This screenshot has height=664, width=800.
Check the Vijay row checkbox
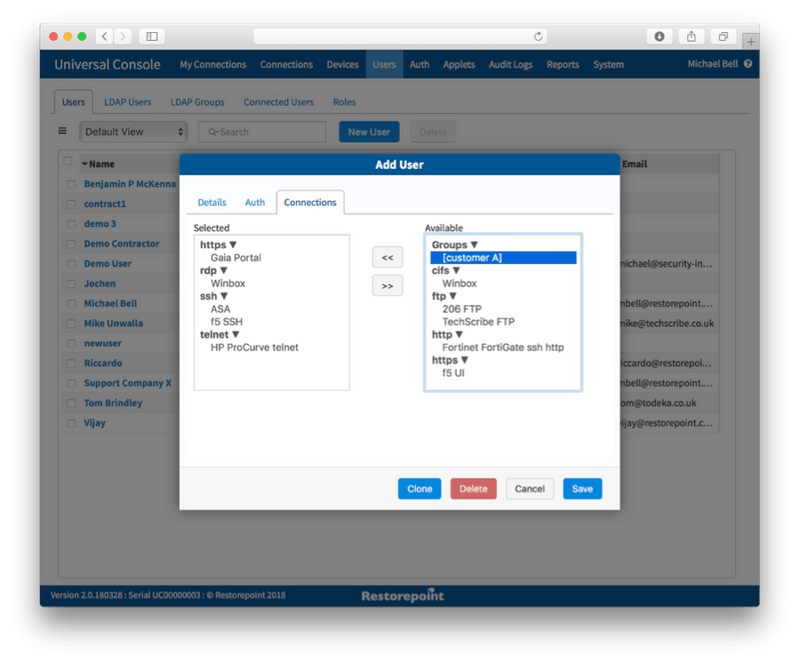point(71,423)
